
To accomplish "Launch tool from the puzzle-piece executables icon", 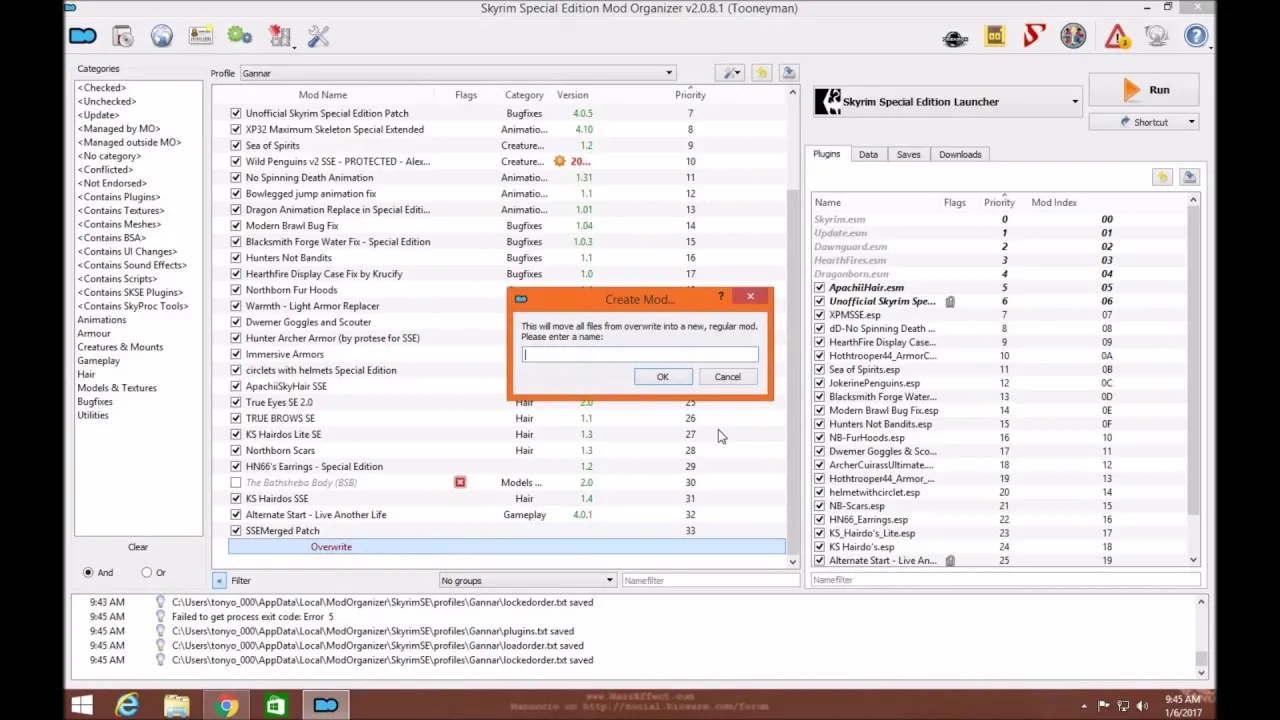I will point(280,36).
